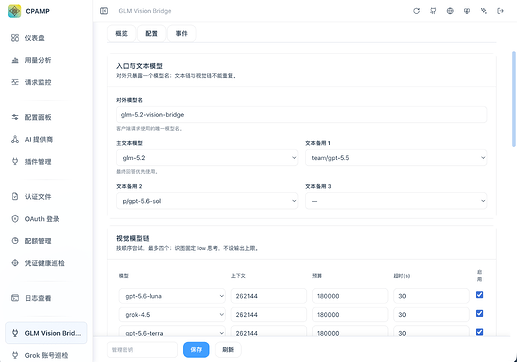The image size is (517, 362).
Task: Click the CPAMP logo icon
Action: coord(14,11)
